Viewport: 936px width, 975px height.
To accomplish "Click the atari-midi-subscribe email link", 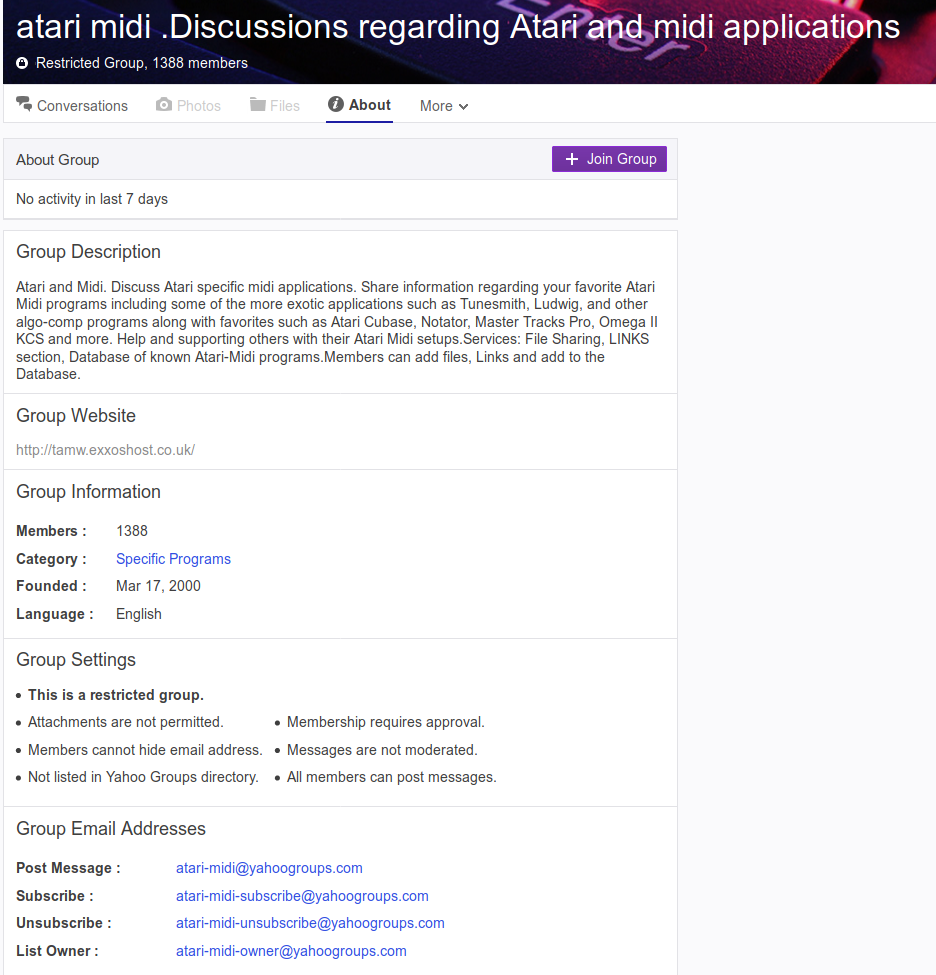I will (302, 895).
